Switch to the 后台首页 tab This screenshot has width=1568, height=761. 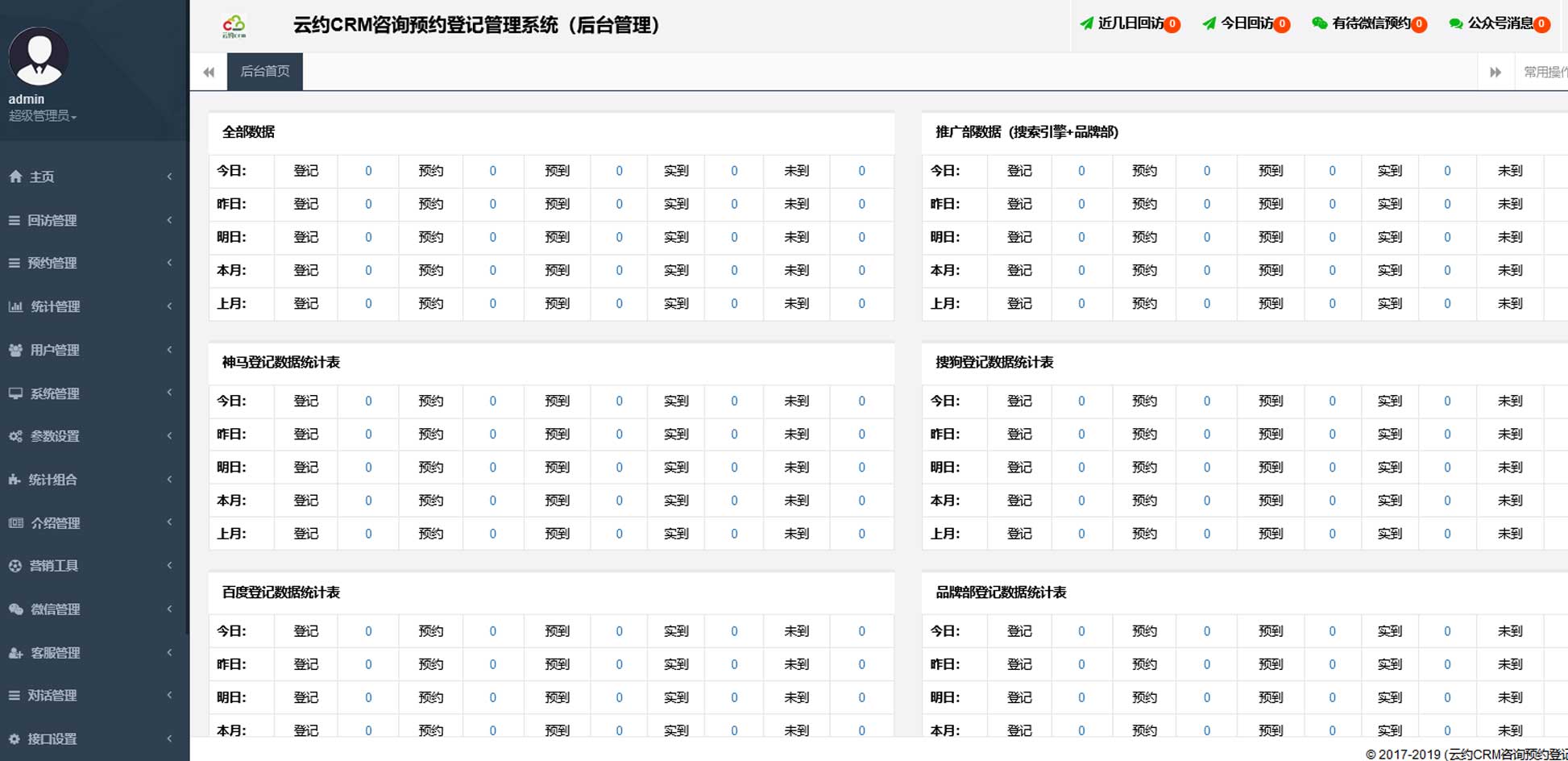click(x=264, y=72)
